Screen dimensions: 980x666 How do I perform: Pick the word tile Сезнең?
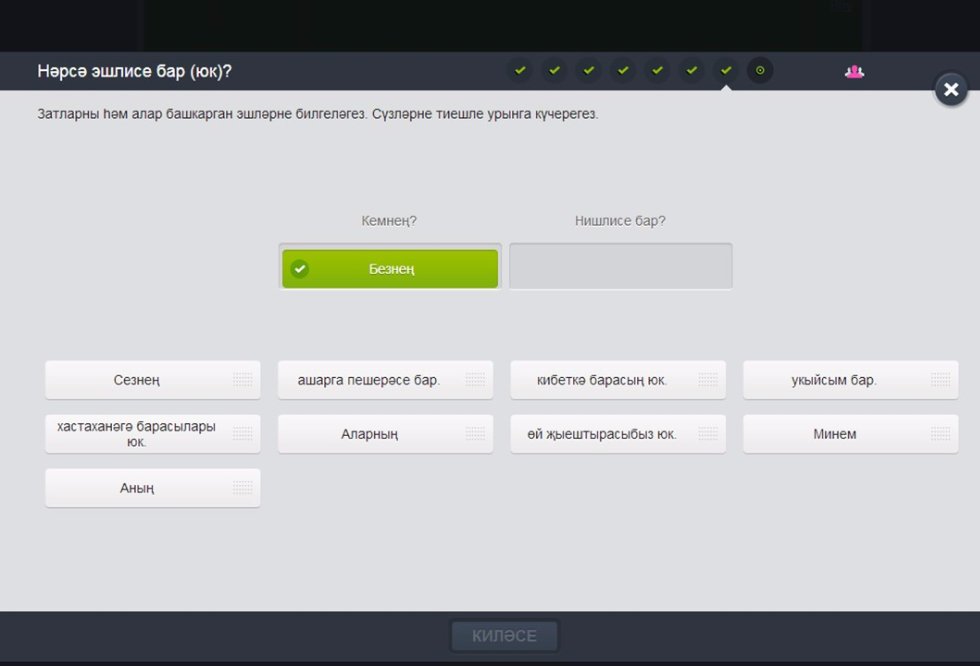137,380
